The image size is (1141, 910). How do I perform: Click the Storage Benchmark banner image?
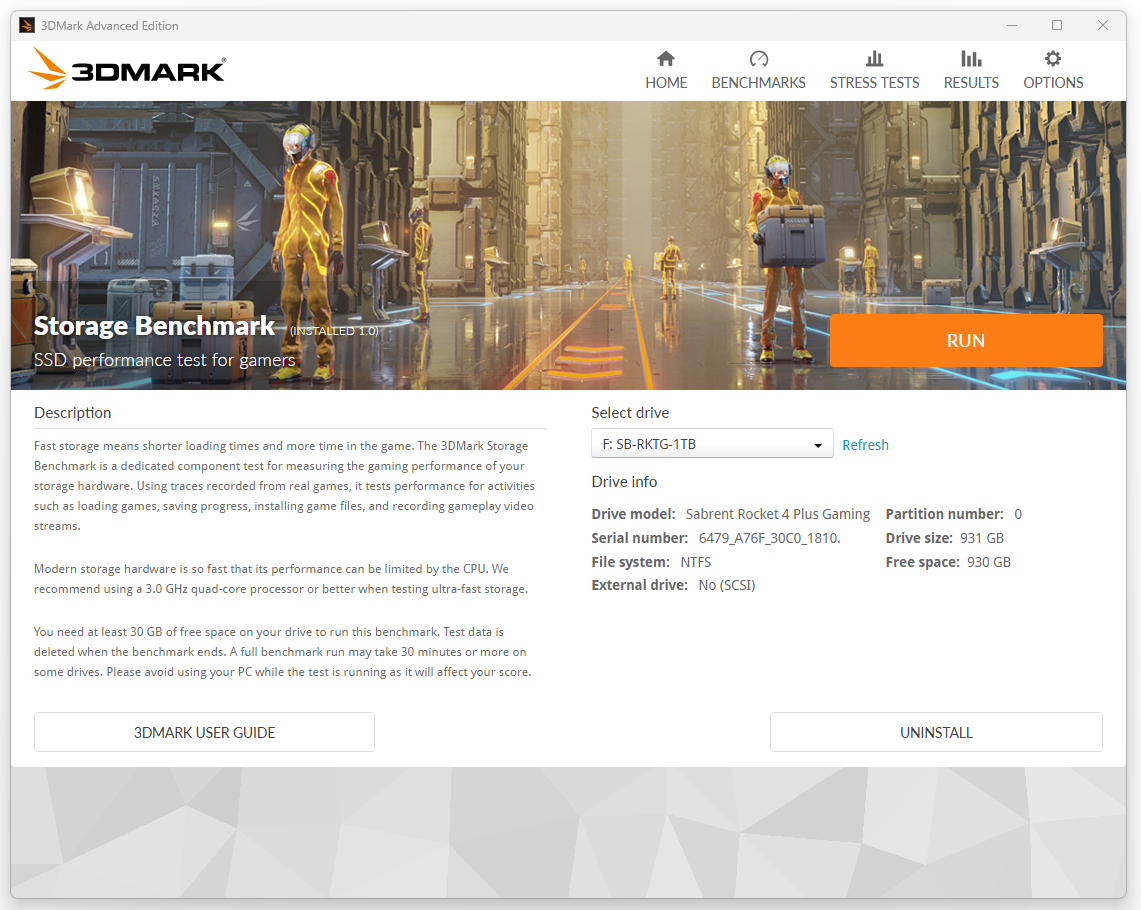(568, 245)
